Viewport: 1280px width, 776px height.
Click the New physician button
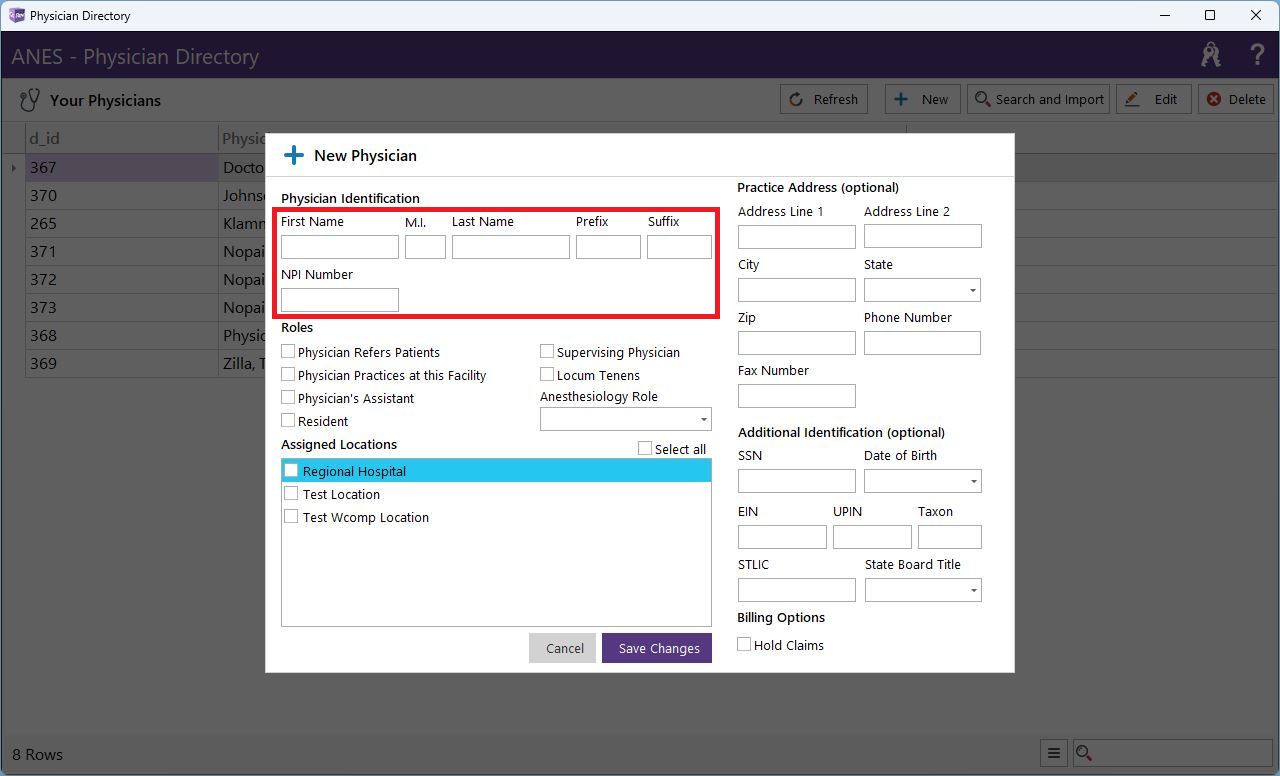click(921, 99)
